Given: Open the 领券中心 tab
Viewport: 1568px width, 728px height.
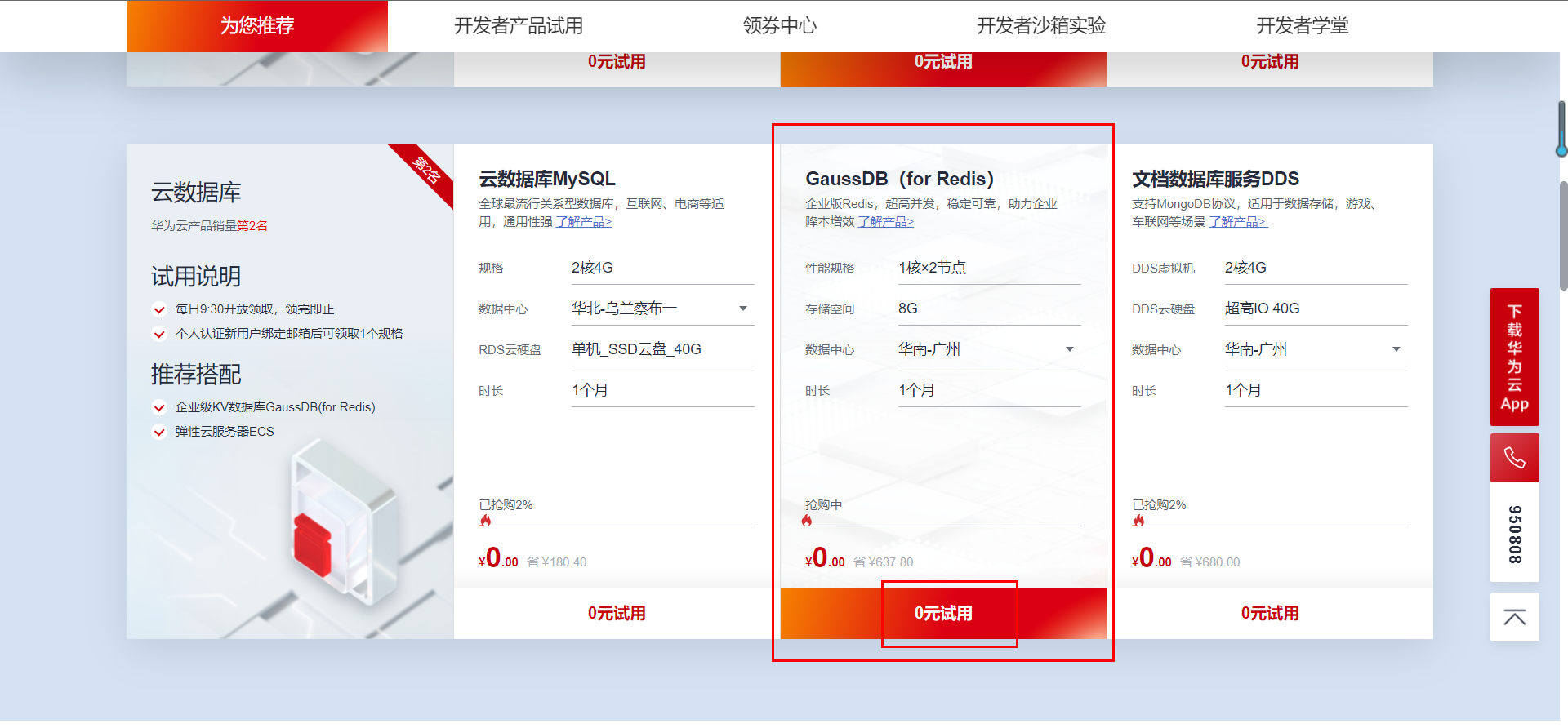Looking at the screenshot, I should (780, 26).
